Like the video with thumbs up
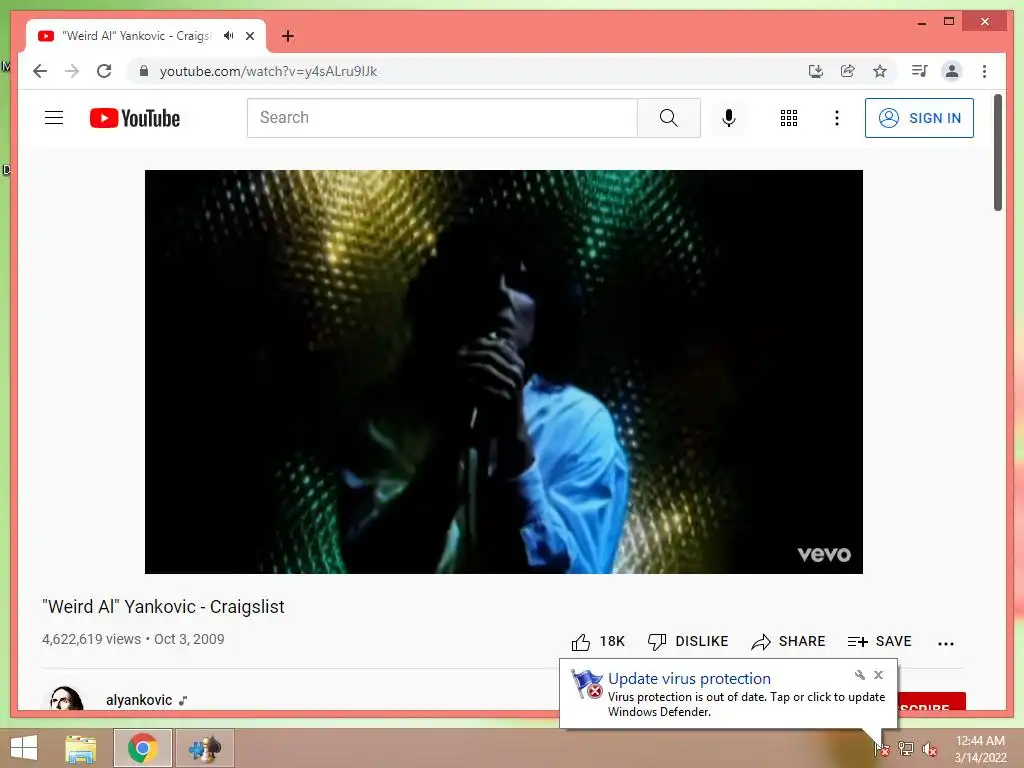Image resolution: width=1024 pixels, height=768 pixels. coord(598,642)
